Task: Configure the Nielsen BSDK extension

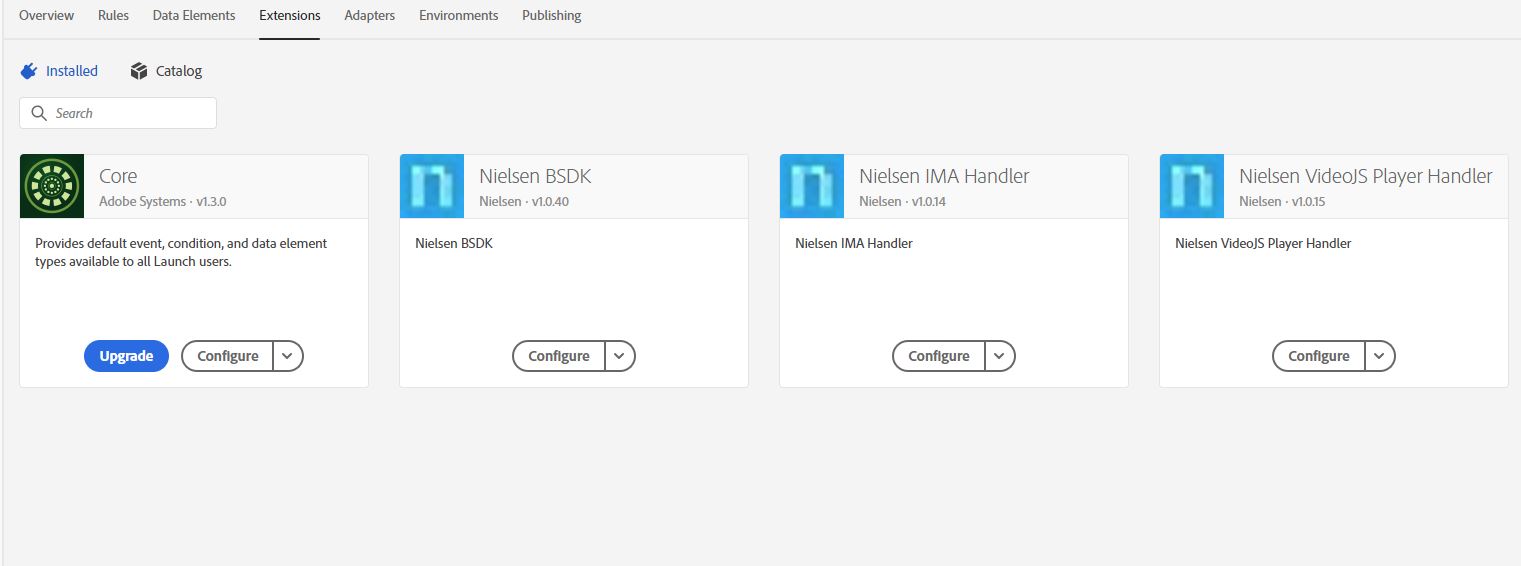Action: [x=558, y=356]
